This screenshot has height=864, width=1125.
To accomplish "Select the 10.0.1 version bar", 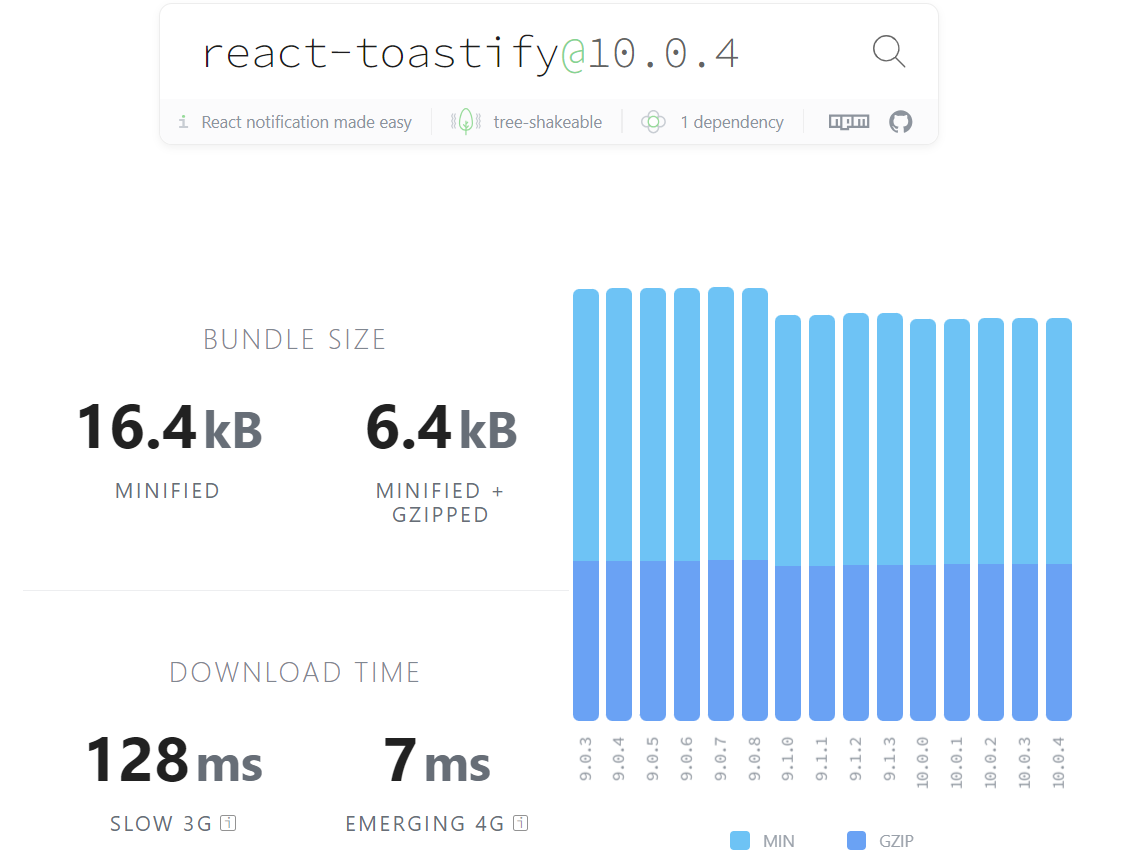I will coord(957,520).
